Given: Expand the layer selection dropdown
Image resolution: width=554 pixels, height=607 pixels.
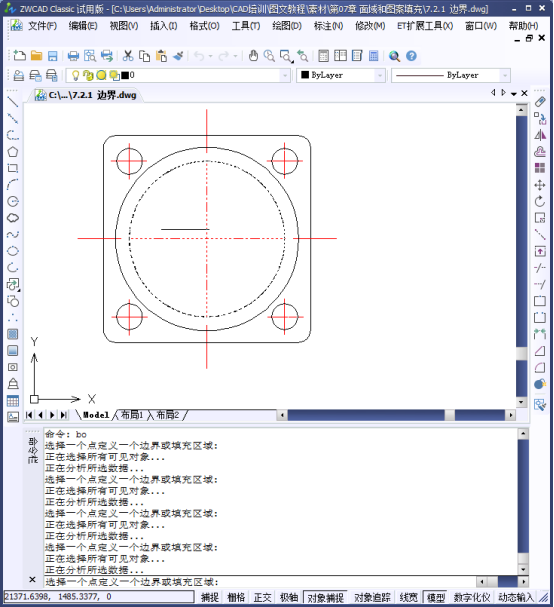Looking at the screenshot, I should pos(285,75).
